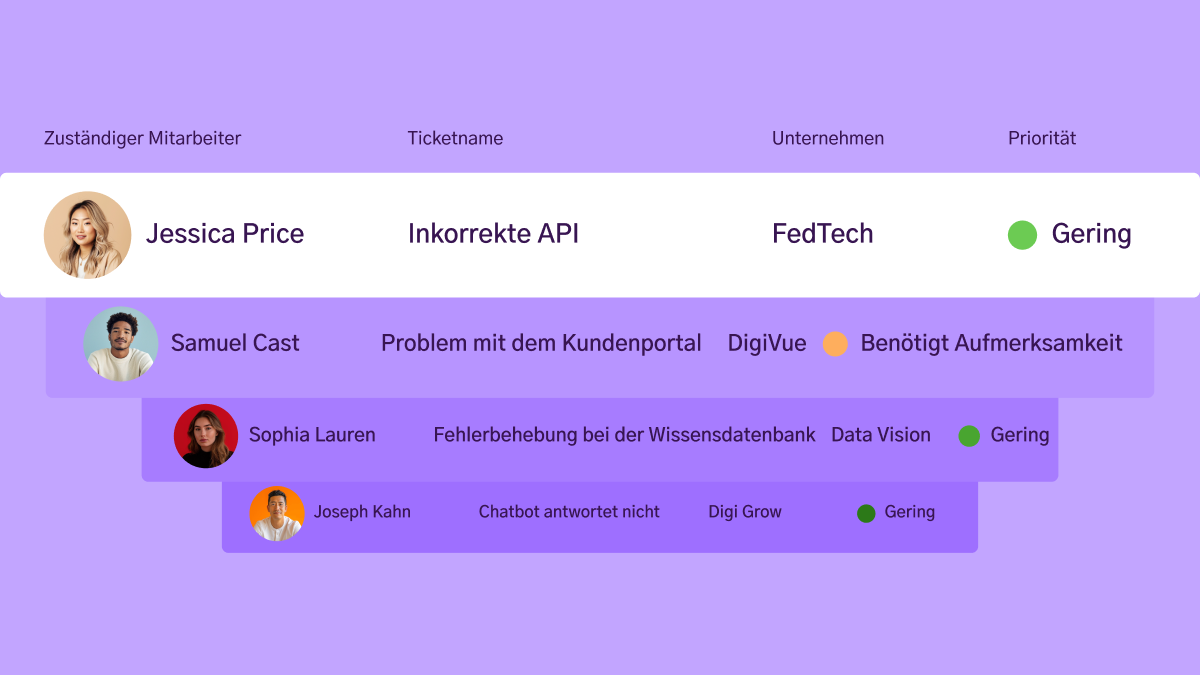Open ticket Problem mit dem Kundenportal
Image resolution: width=1200 pixels, height=675 pixels.
point(541,343)
